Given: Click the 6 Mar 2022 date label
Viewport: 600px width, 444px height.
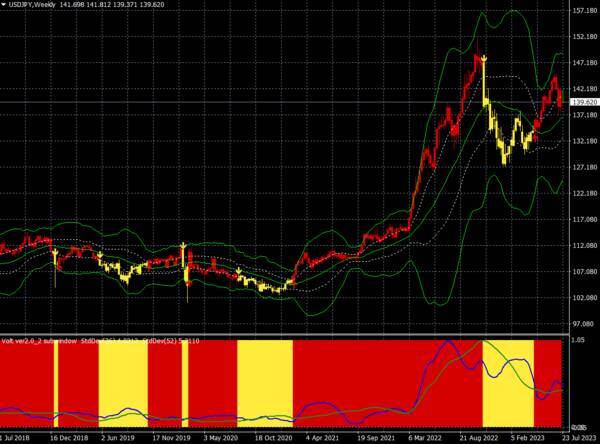Looking at the screenshot, I should coord(425,438).
